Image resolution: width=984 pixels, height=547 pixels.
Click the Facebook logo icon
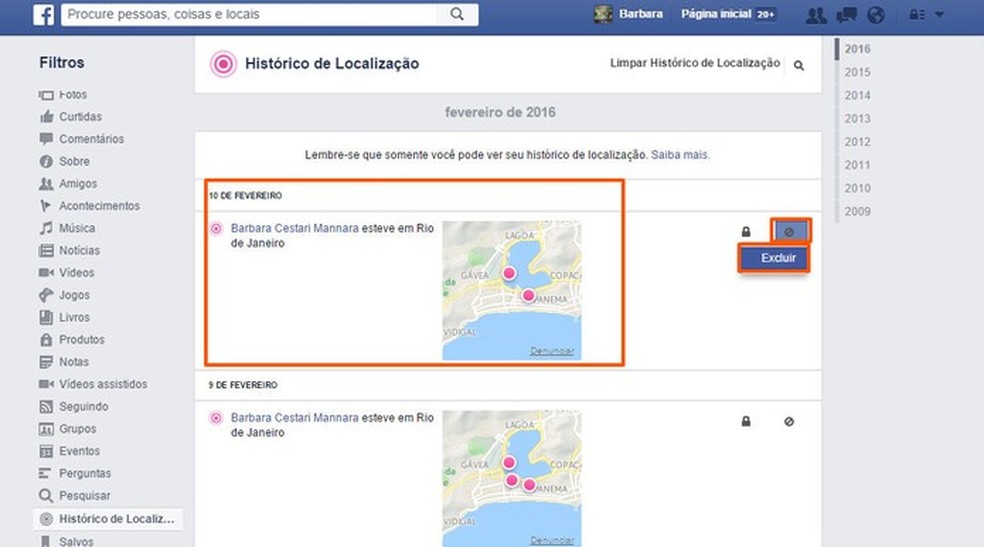point(43,14)
